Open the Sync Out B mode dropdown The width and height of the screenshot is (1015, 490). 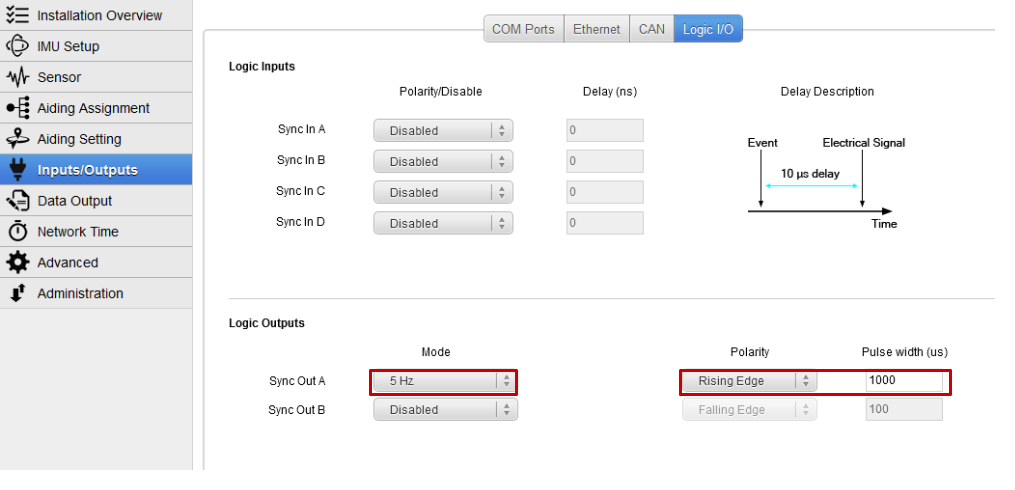pyautogui.click(x=443, y=410)
